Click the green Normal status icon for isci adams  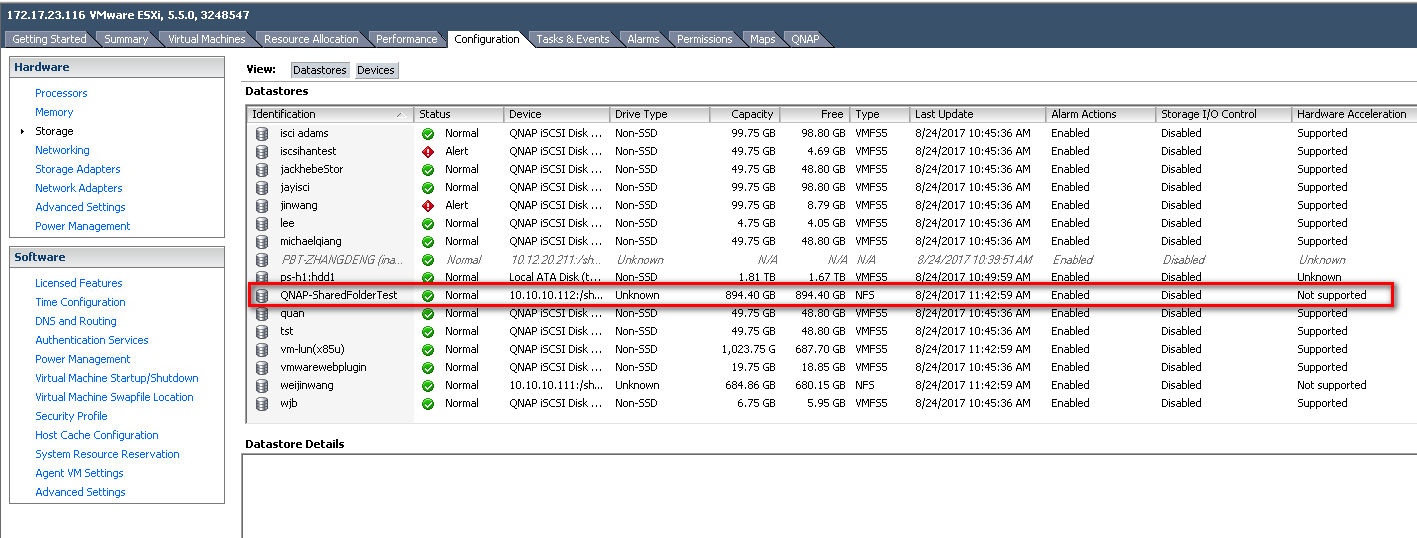point(428,133)
